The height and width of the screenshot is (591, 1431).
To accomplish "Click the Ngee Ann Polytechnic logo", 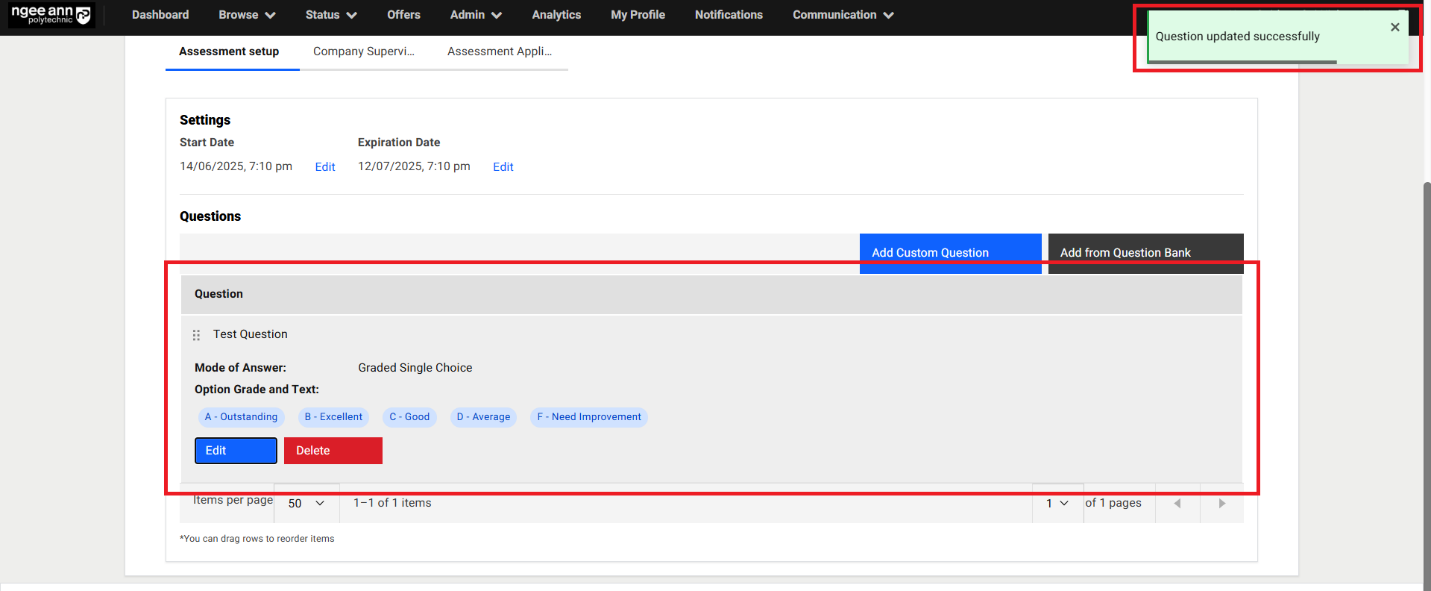I will 51,15.
